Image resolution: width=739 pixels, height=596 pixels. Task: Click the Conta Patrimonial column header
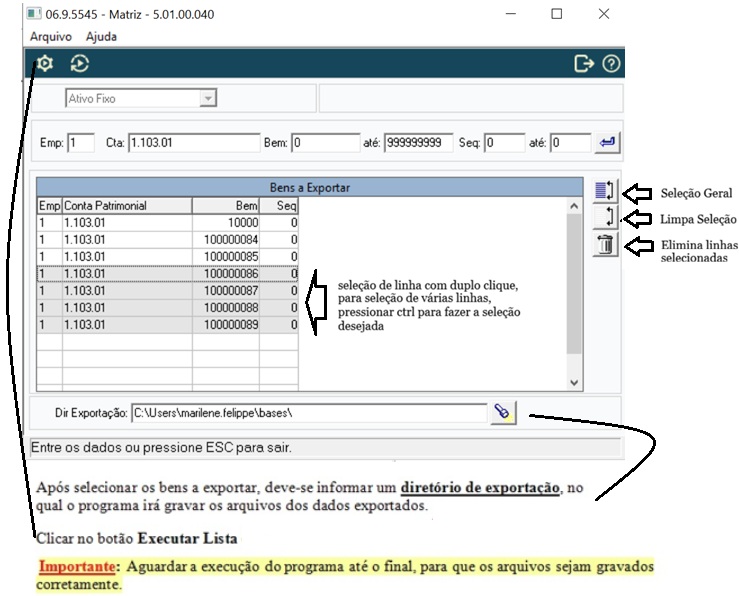coord(127,206)
